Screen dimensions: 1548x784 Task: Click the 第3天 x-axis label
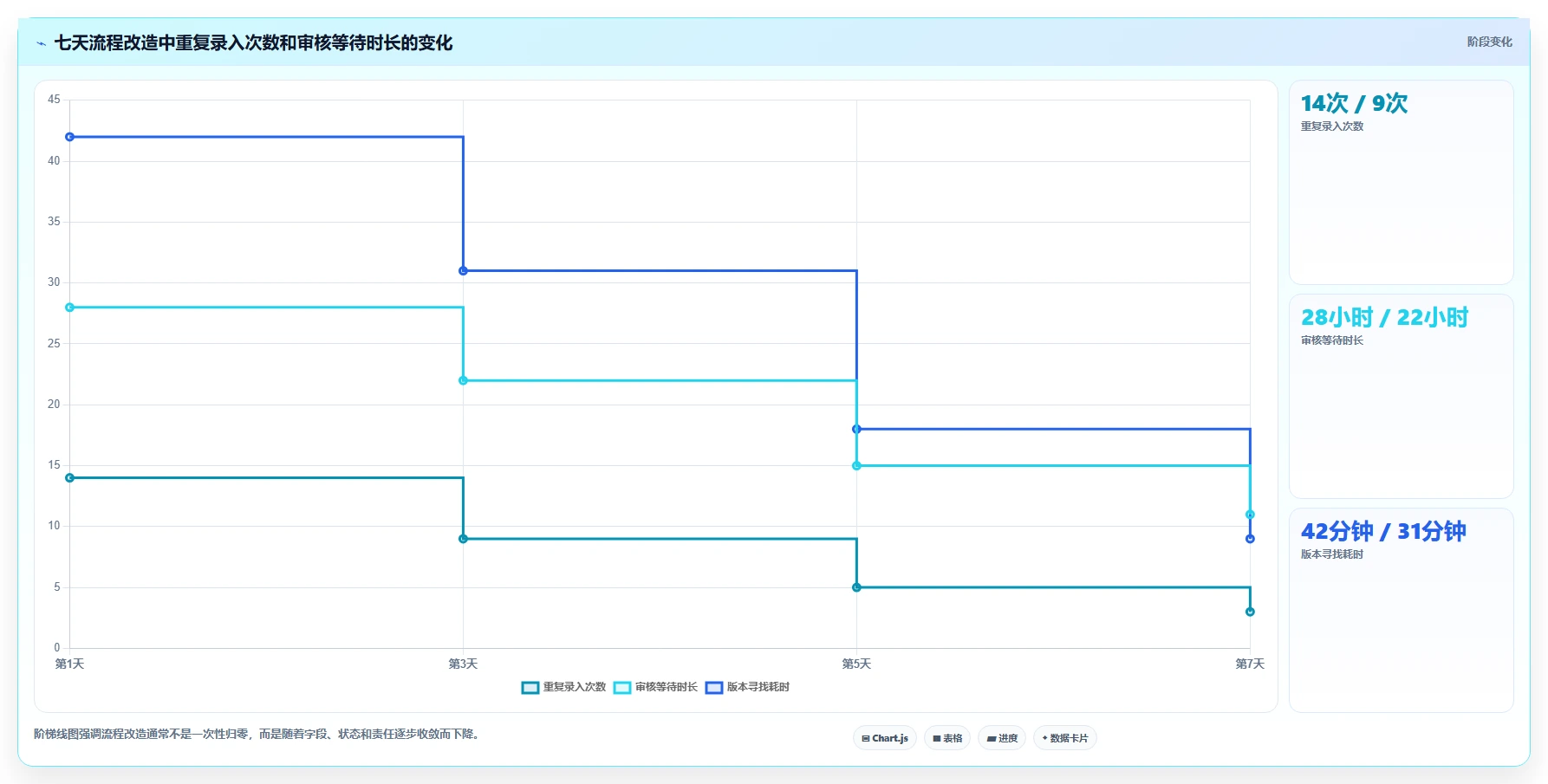pyautogui.click(x=463, y=664)
